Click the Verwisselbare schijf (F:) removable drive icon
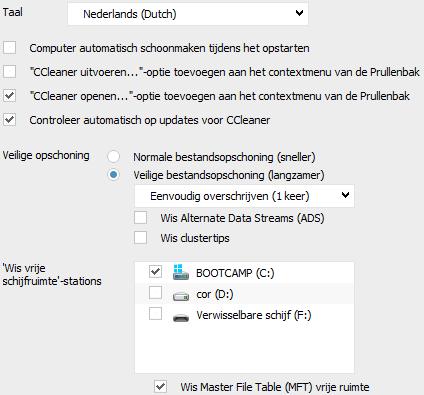 click(x=181, y=318)
